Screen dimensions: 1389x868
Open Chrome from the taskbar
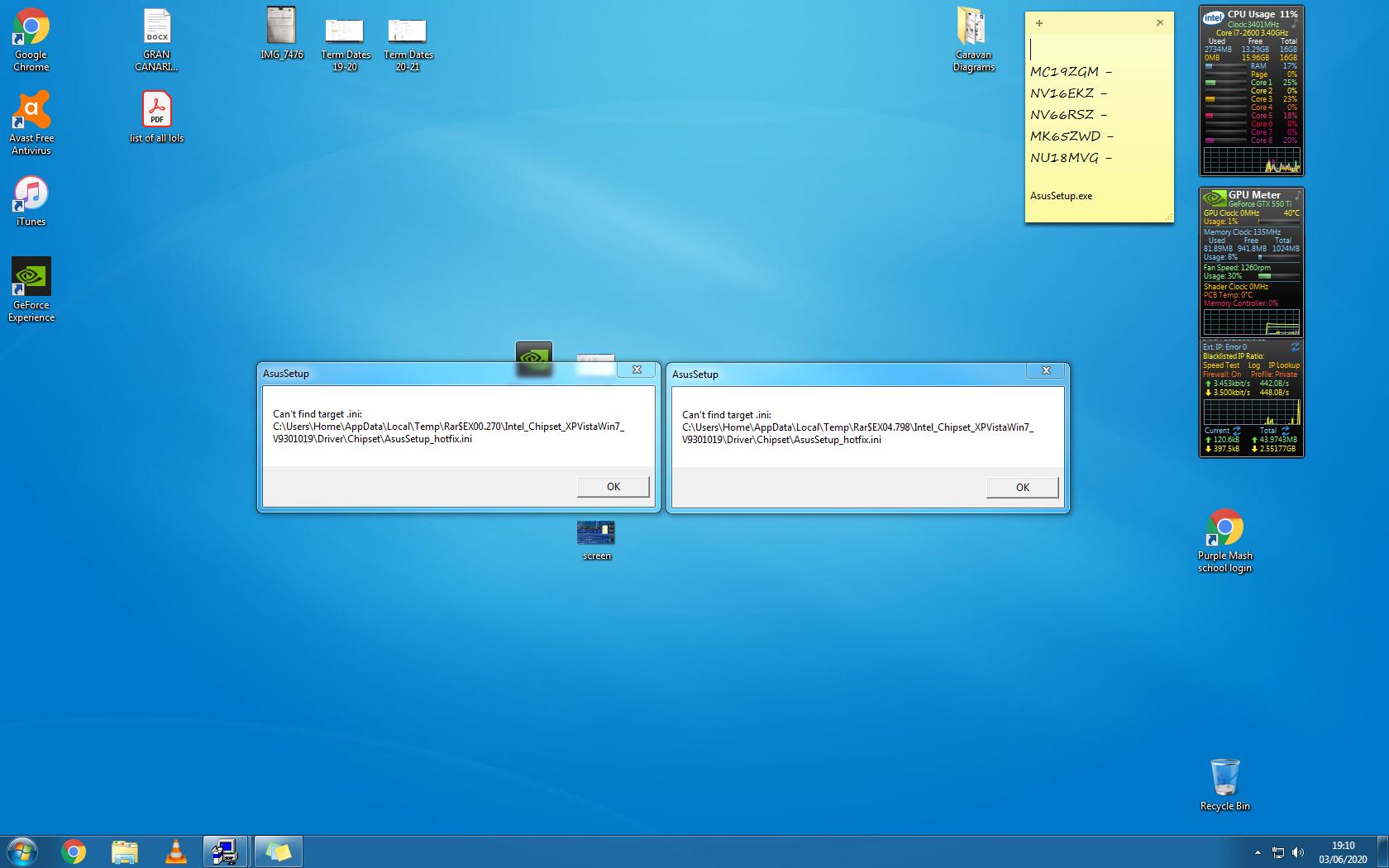coord(74,851)
